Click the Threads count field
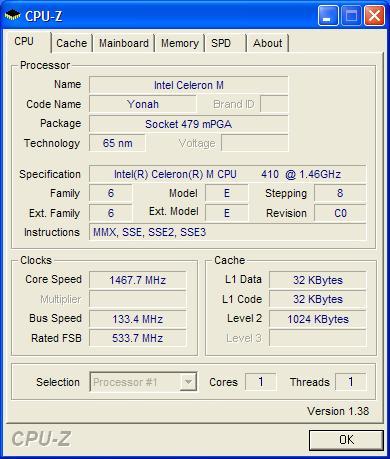Screen dimensions: 390x459 350,382
